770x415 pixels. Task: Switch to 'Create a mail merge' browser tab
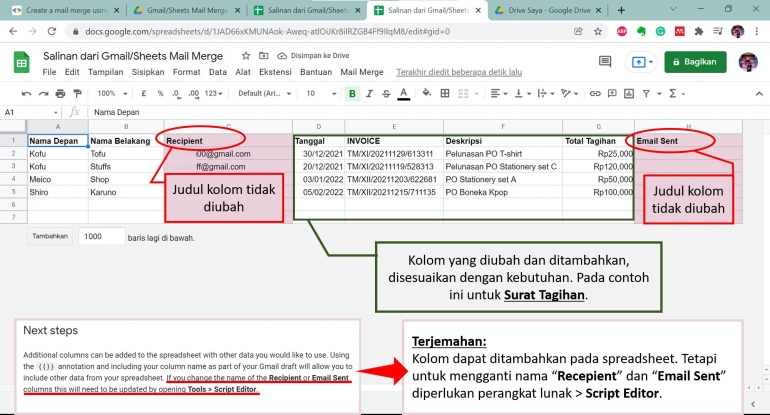(67, 10)
